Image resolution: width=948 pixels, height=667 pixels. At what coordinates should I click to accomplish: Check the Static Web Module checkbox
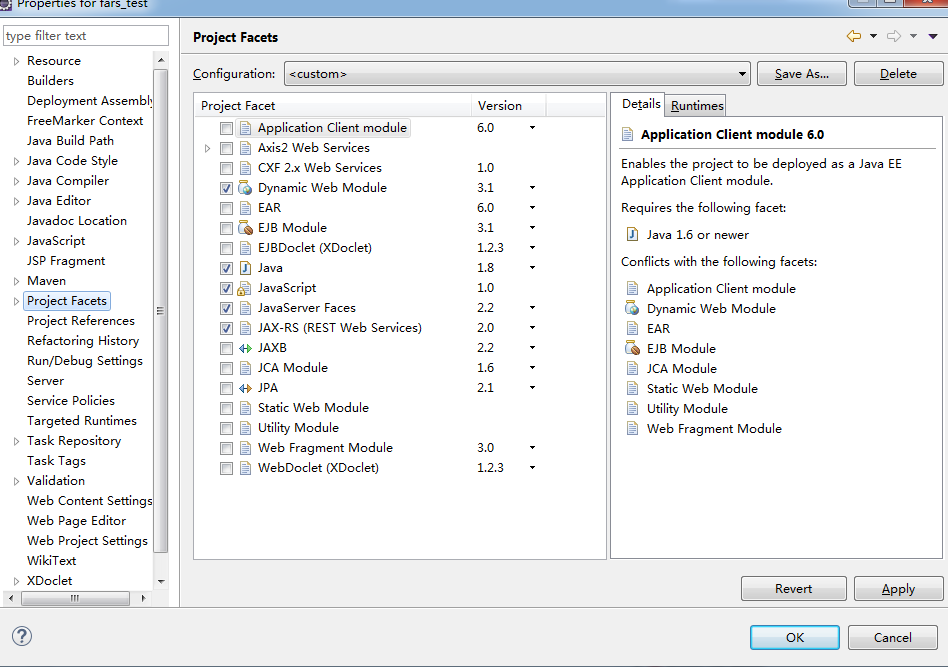click(226, 408)
